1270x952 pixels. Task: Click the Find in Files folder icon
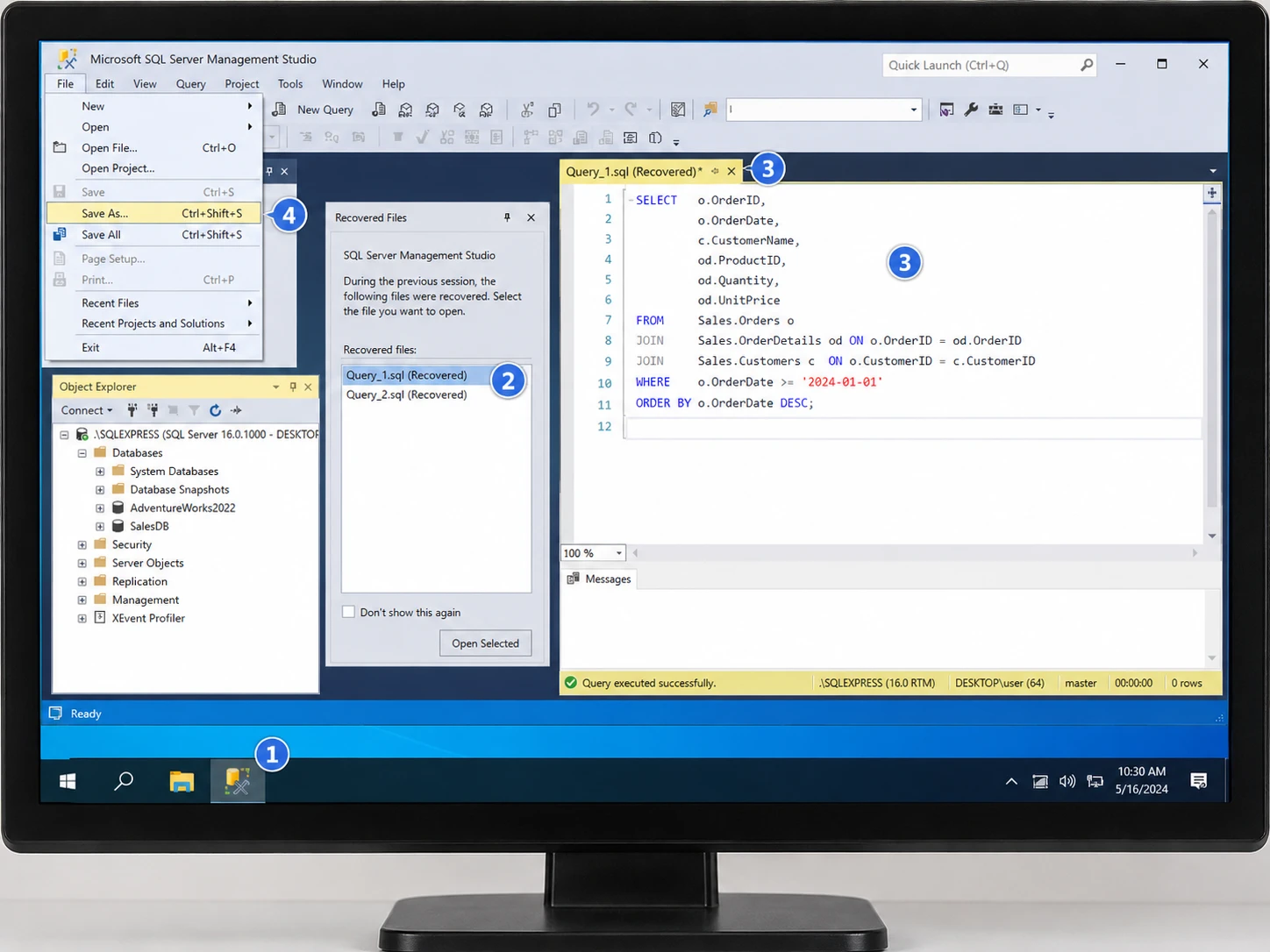coord(710,110)
